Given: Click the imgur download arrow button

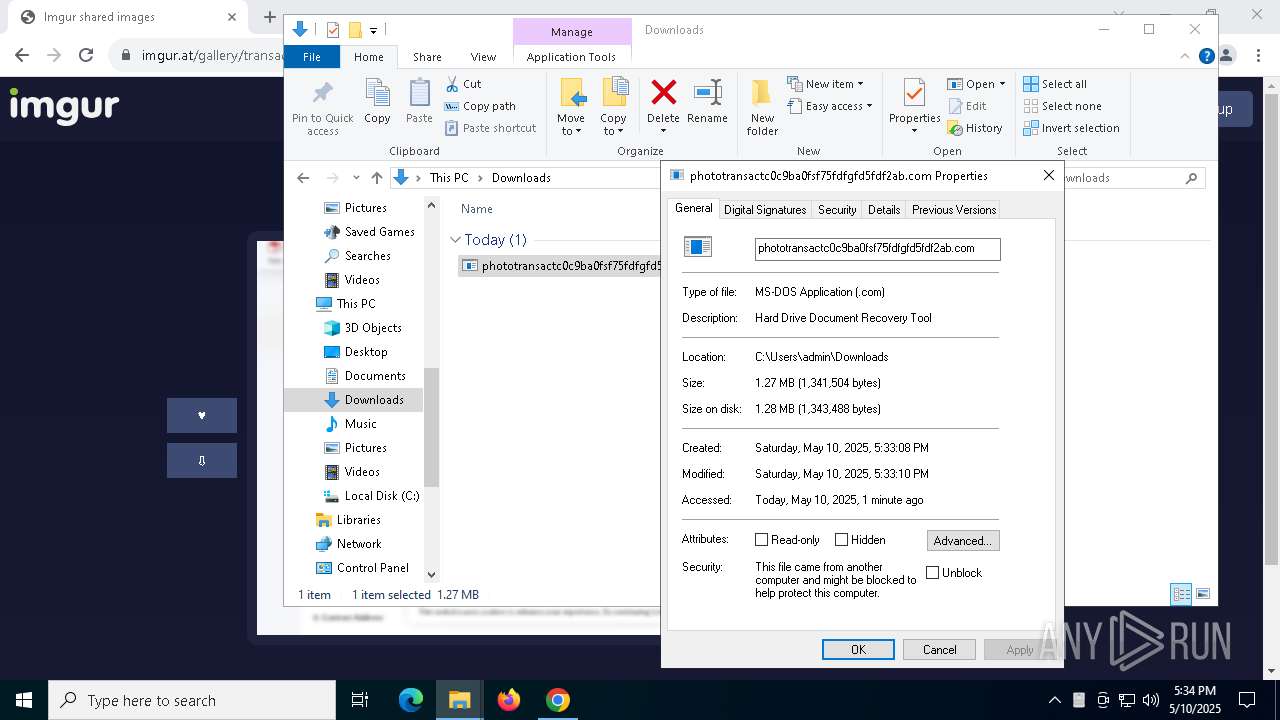Looking at the screenshot, I should click(x=202, y=460).
